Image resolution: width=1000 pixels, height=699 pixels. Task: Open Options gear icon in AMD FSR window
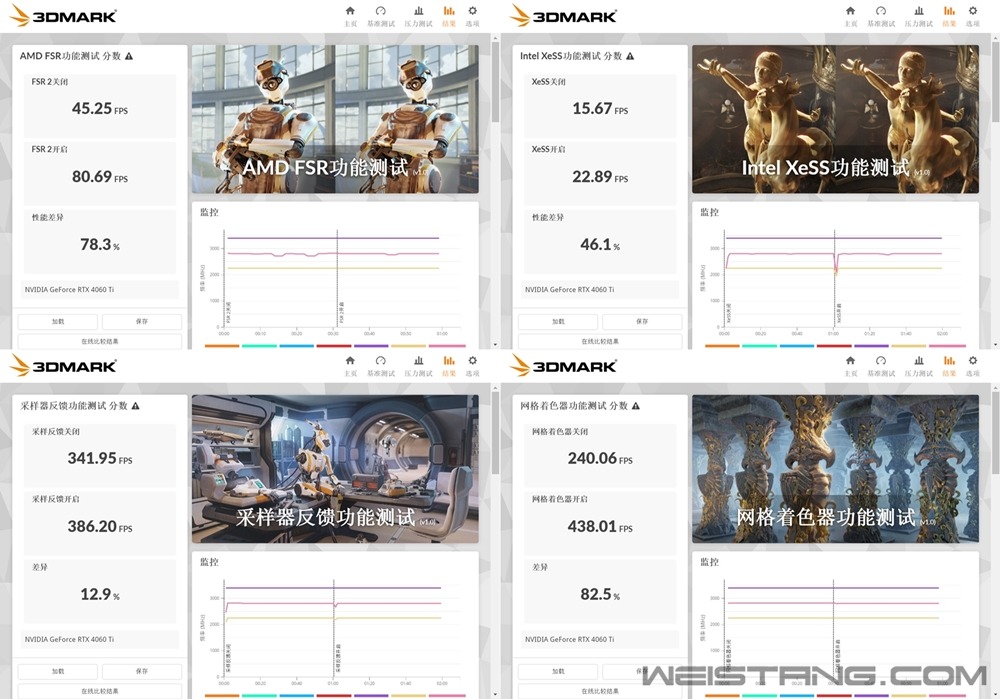pyautogui.click(x=473, y=11)
